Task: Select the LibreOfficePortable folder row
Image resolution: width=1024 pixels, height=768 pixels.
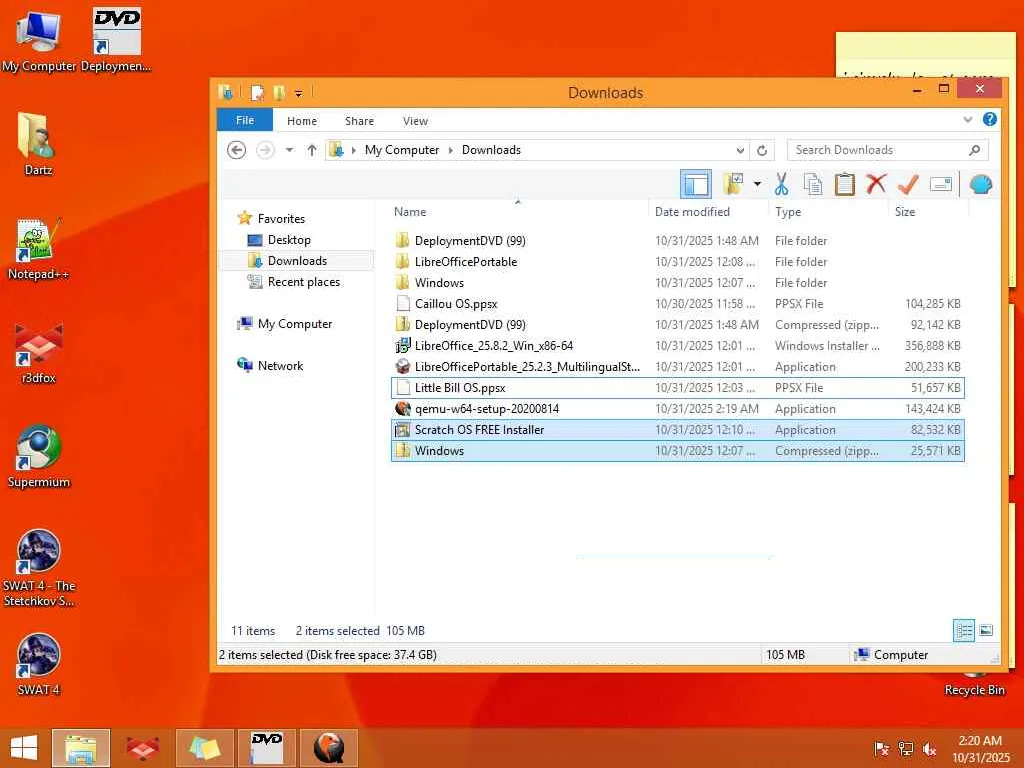Action: (x=677, y=261)
